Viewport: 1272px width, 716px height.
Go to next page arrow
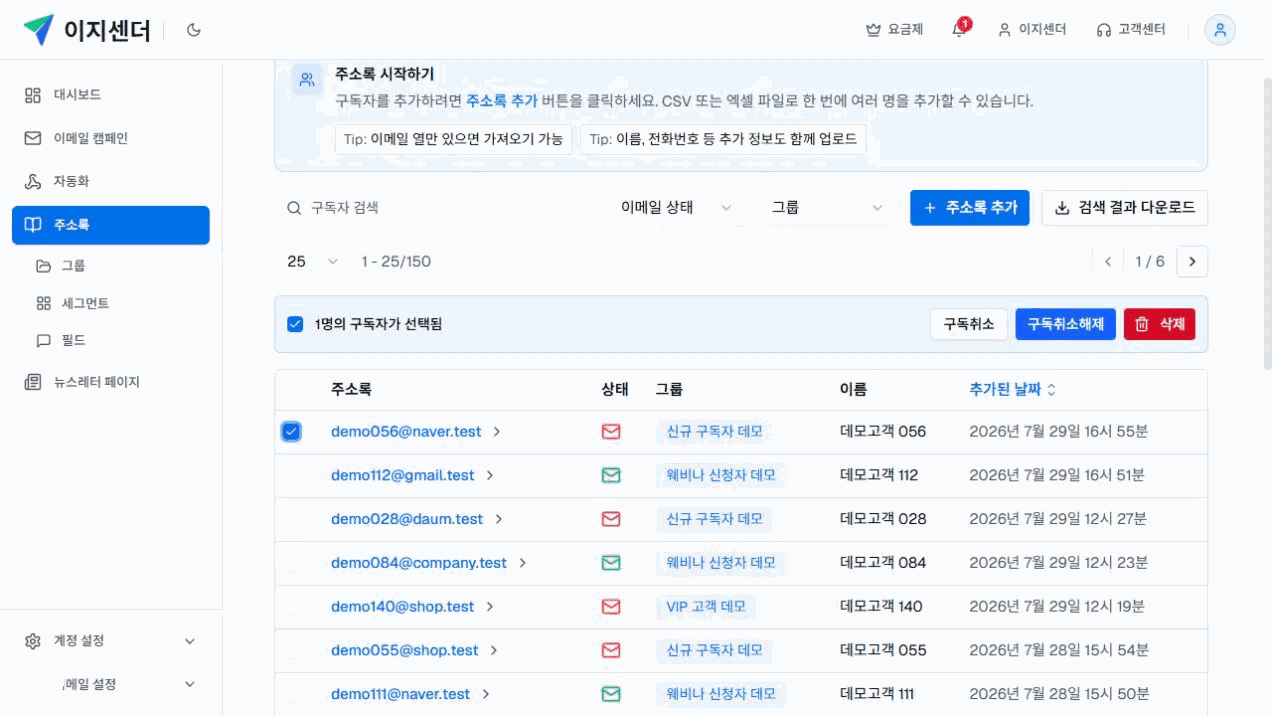1192,262
